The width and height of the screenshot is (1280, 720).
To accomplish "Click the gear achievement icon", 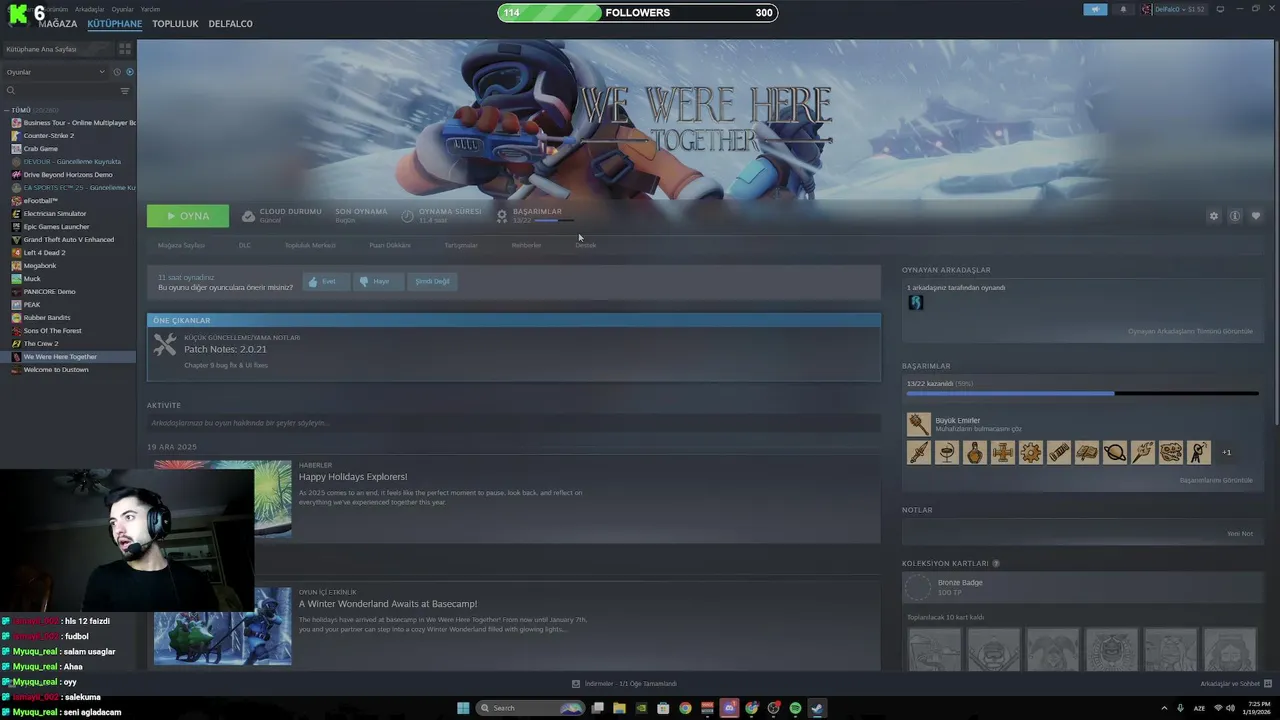I will tap(1031, 453).
